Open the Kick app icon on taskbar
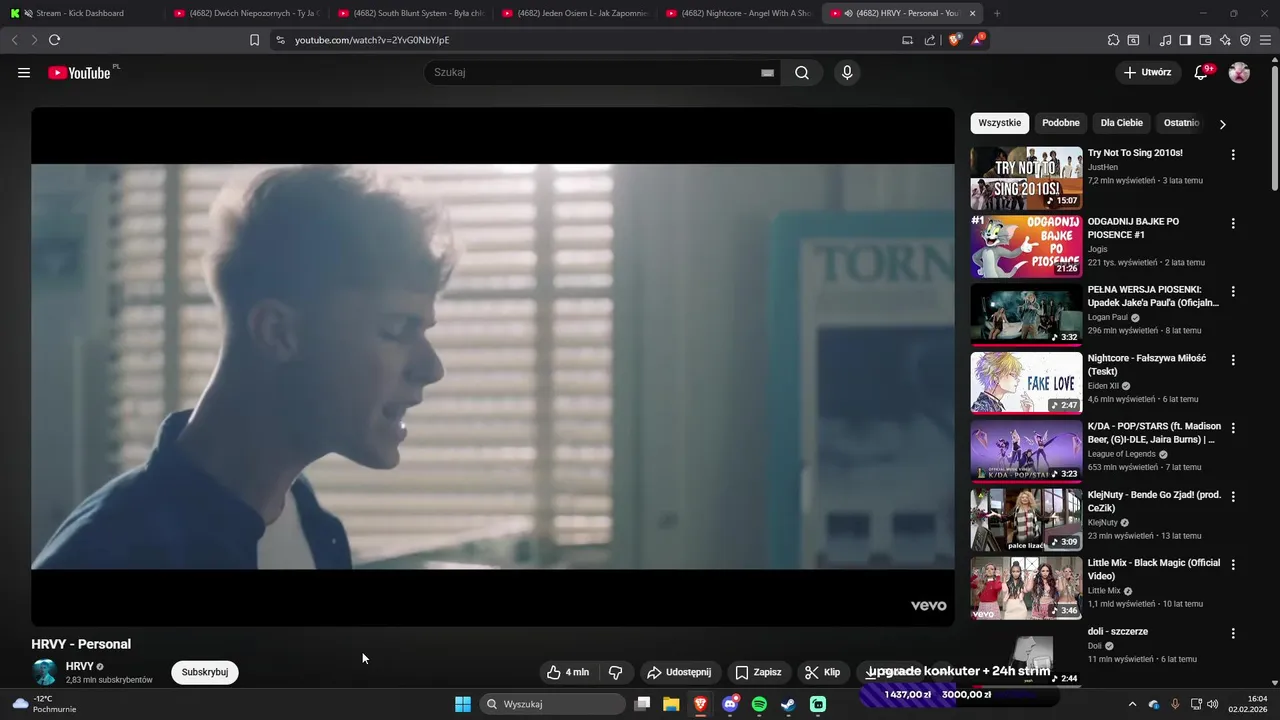 pyautogui.click(x=818, y=704)
